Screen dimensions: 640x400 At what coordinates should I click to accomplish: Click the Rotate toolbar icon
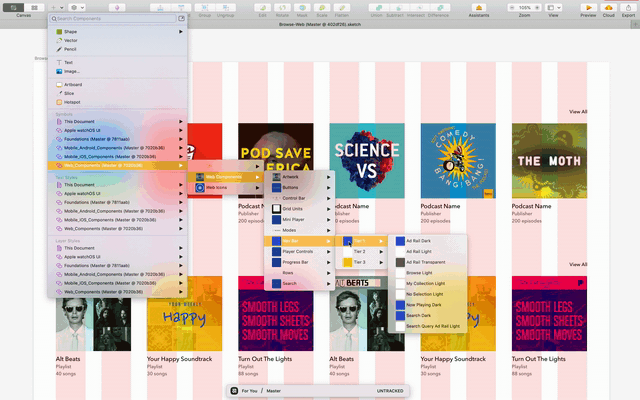pos(282,7)
